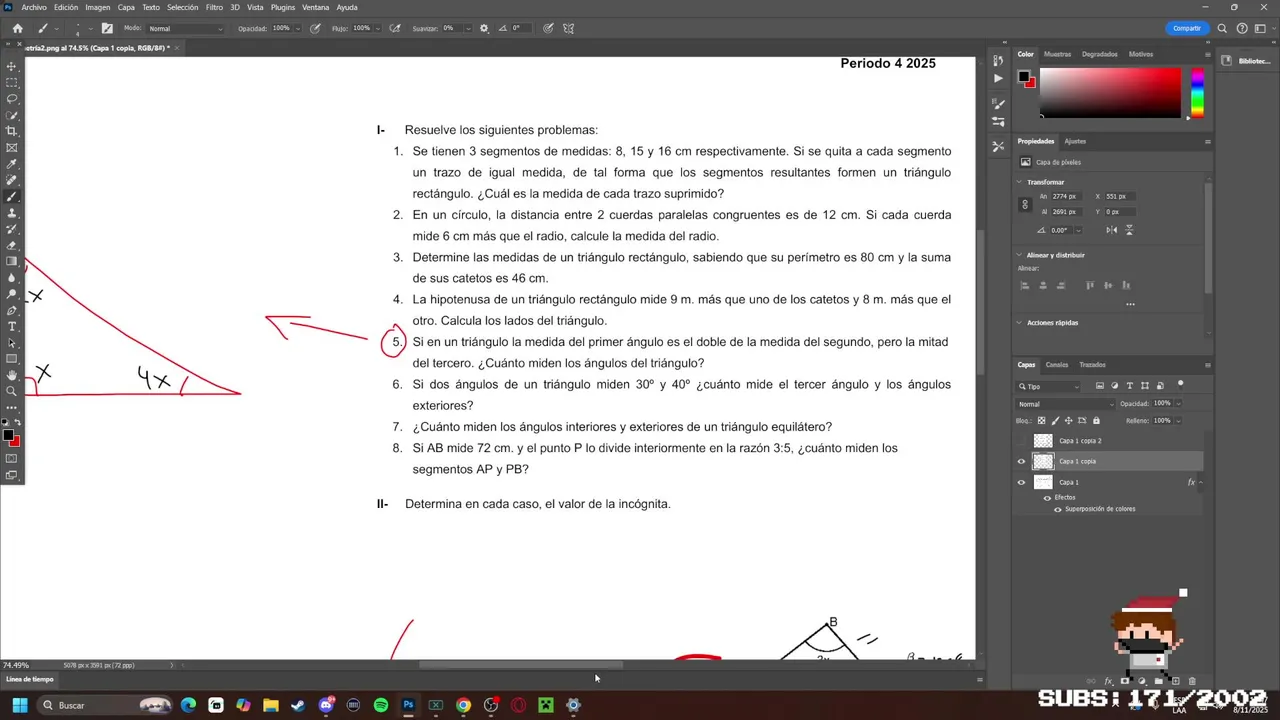
Task: Select the Move tool
Action: point(12,66)
